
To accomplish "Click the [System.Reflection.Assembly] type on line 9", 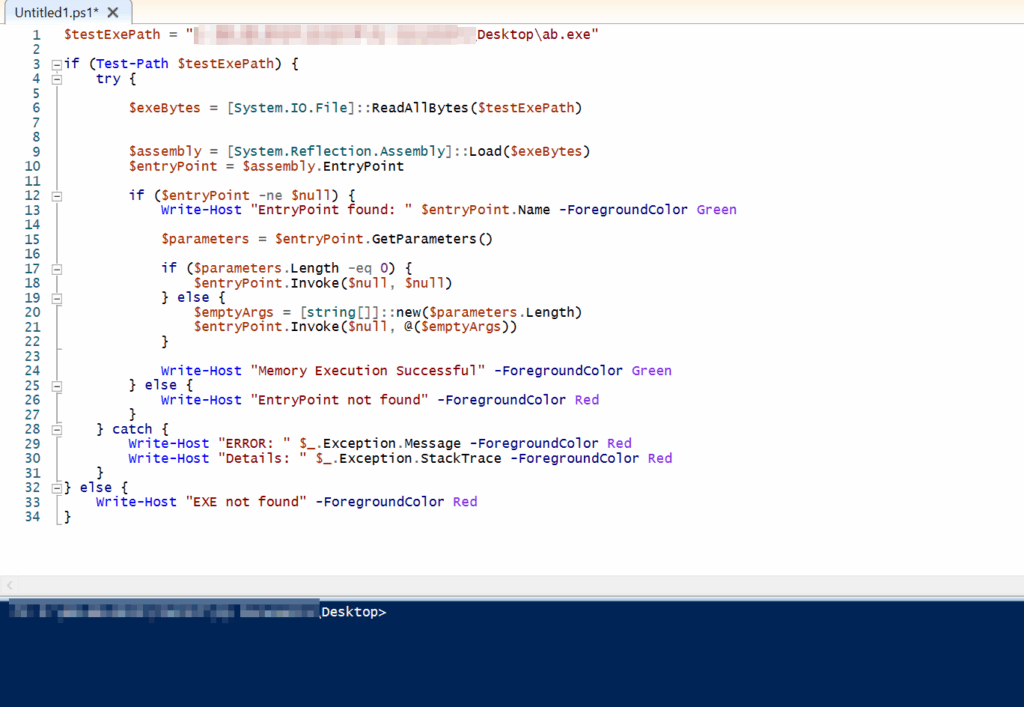I will pyautogui.click(x=340, y=152).
